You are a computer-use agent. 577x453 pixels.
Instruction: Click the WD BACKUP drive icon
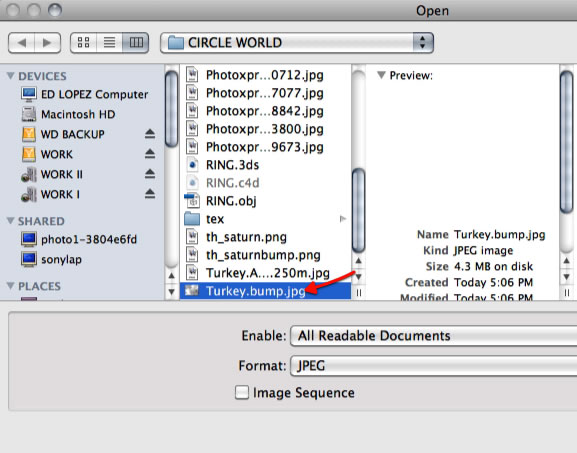tap(29, 134)
